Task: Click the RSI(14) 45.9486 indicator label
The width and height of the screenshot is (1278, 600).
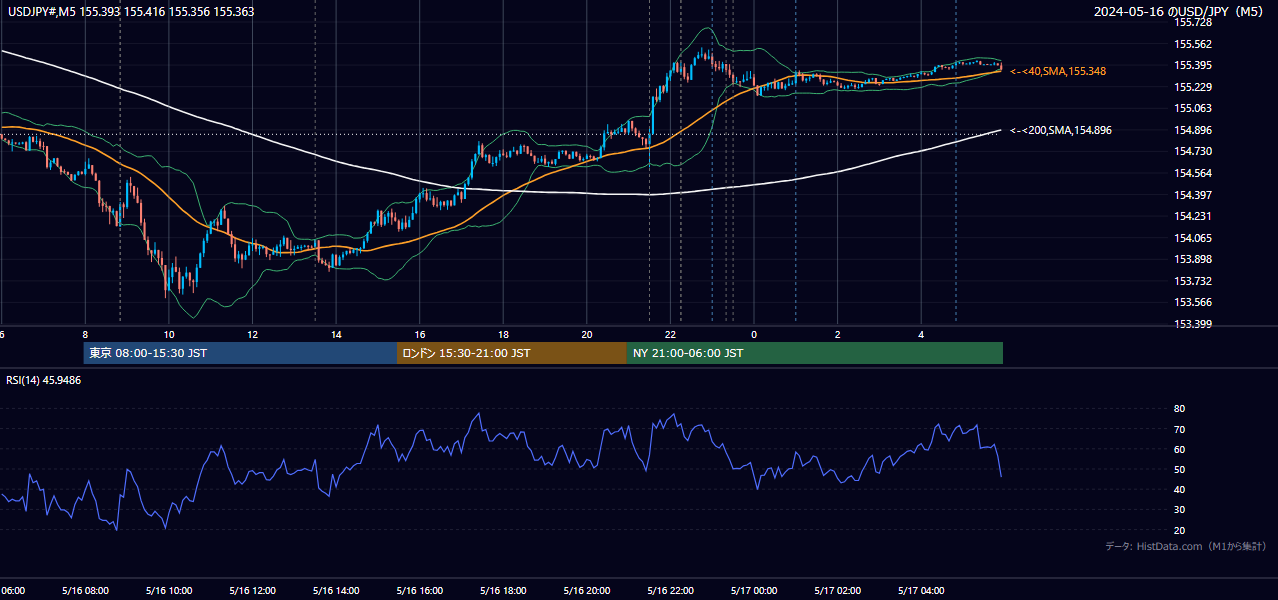Action: [44, 380]
